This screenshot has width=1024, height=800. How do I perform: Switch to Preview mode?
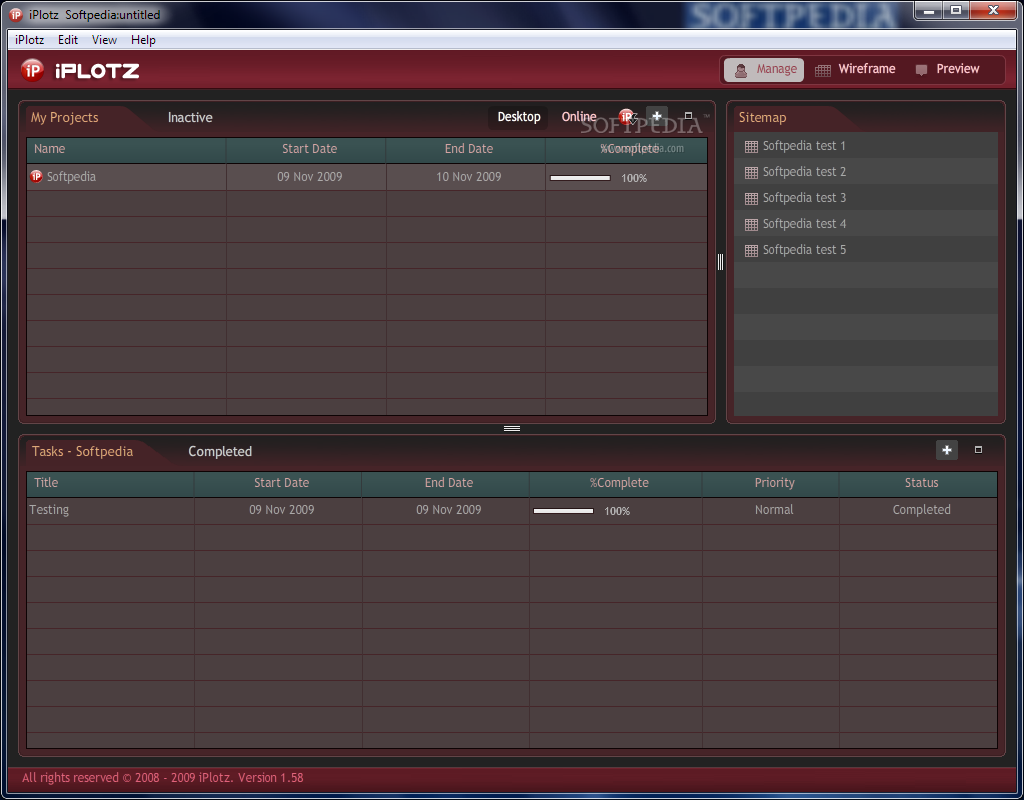point(948,69)
